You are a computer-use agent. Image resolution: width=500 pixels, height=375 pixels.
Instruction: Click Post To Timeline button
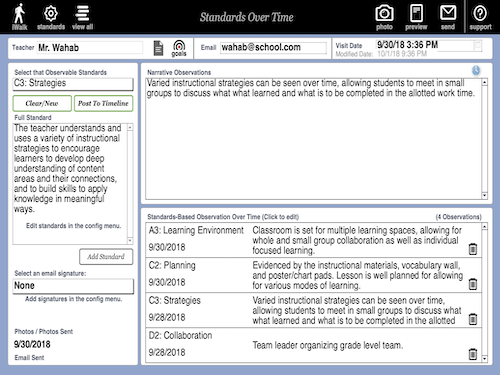click(103, 103)
